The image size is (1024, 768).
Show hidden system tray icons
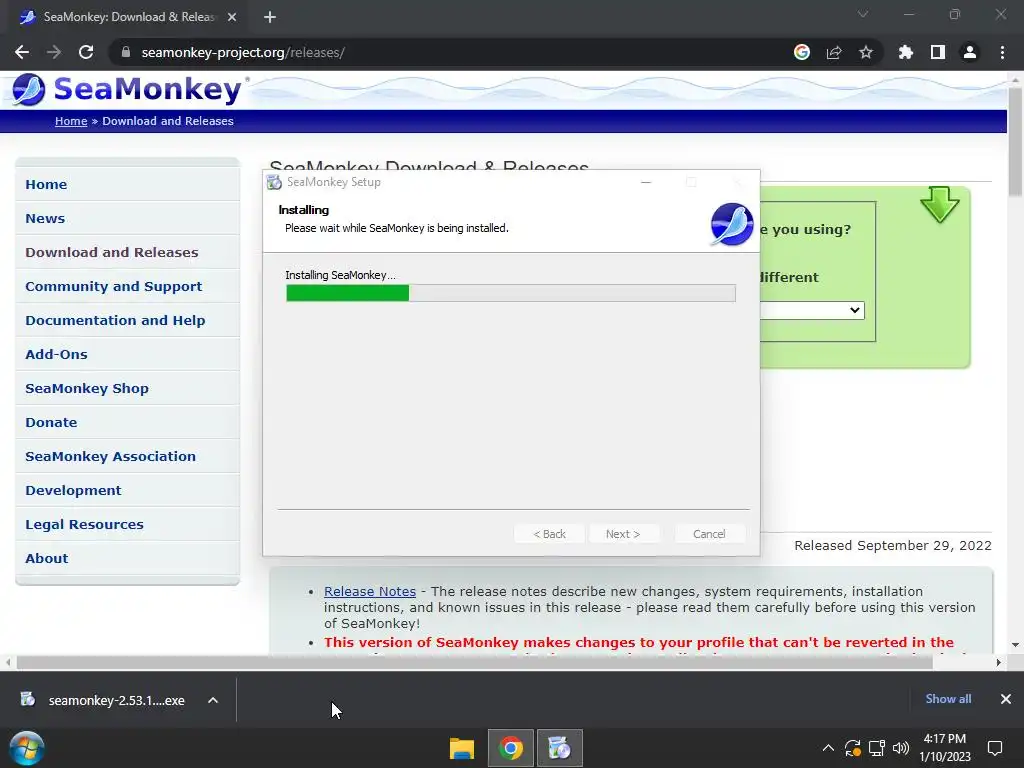click(x=828, y=748)
